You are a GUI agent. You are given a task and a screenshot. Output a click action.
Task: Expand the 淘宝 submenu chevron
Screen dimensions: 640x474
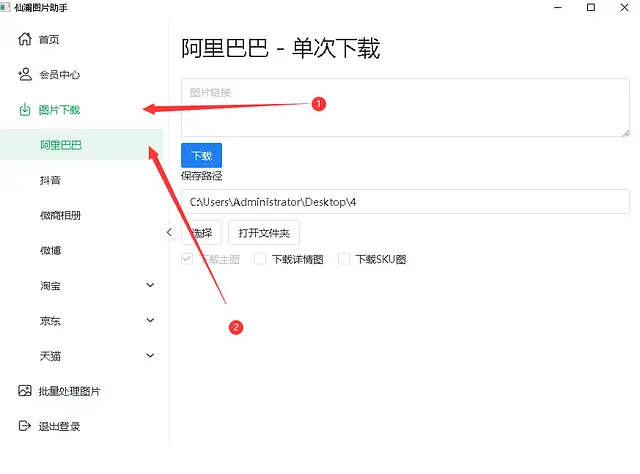coord(150,285)
